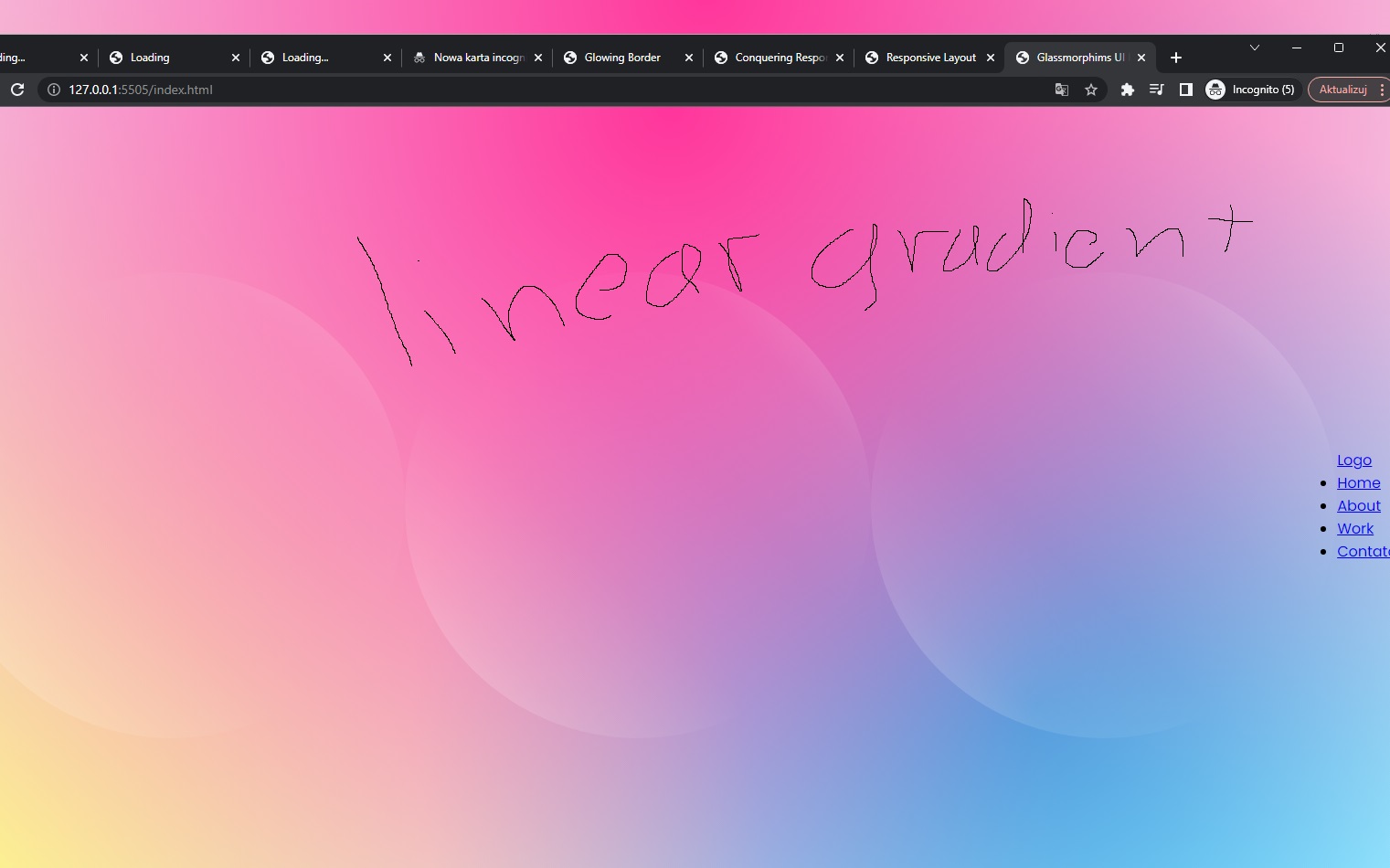Follow the Logo link
Image resolution: width=1390 pixels, height=868 pixels.
(x=1354, y=460)
